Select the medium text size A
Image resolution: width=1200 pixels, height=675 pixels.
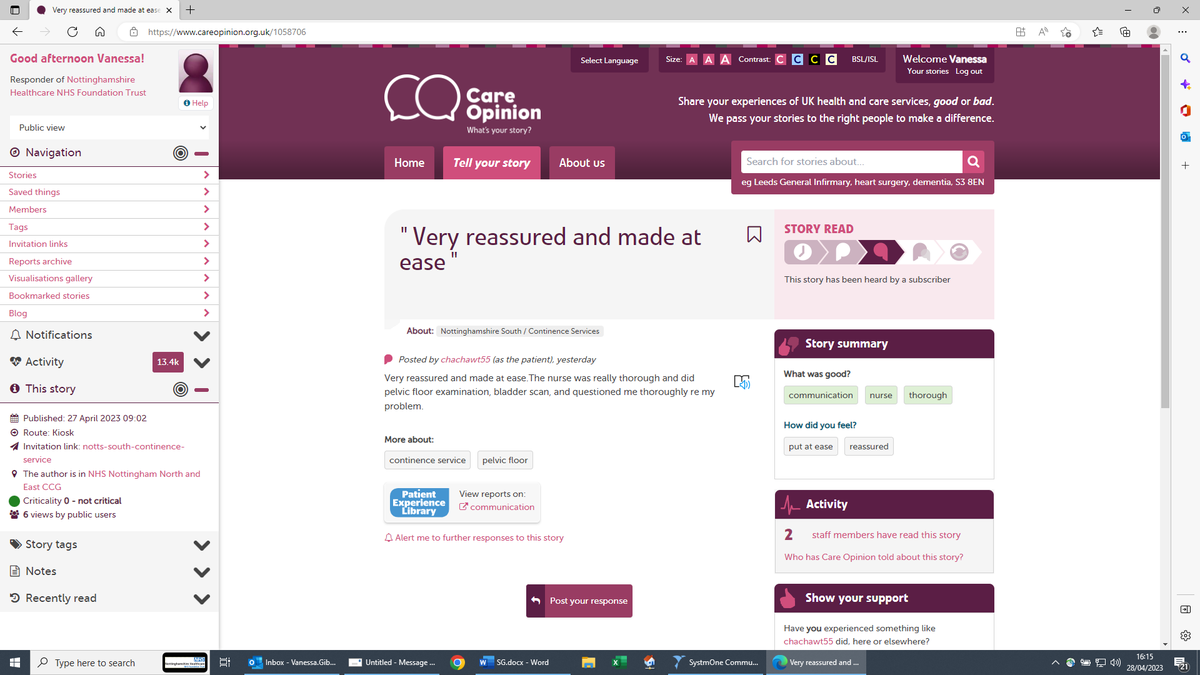point(708,60)
